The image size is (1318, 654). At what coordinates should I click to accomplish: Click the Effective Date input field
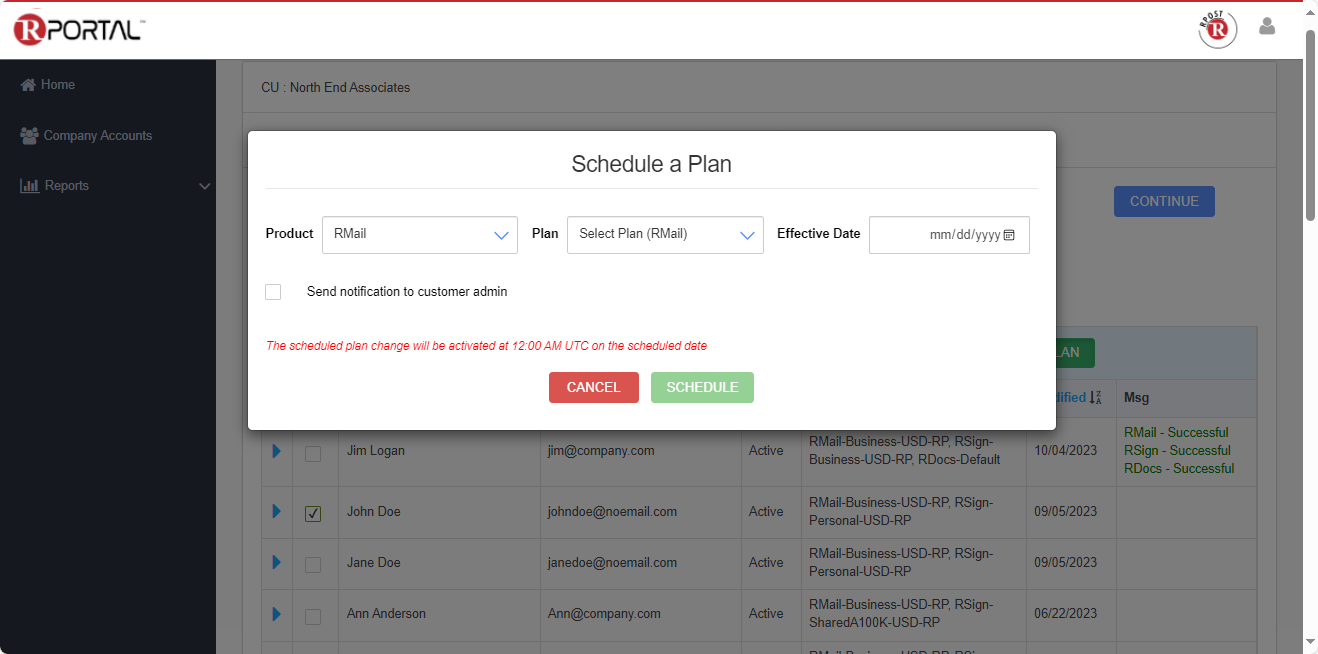[935, 235]
